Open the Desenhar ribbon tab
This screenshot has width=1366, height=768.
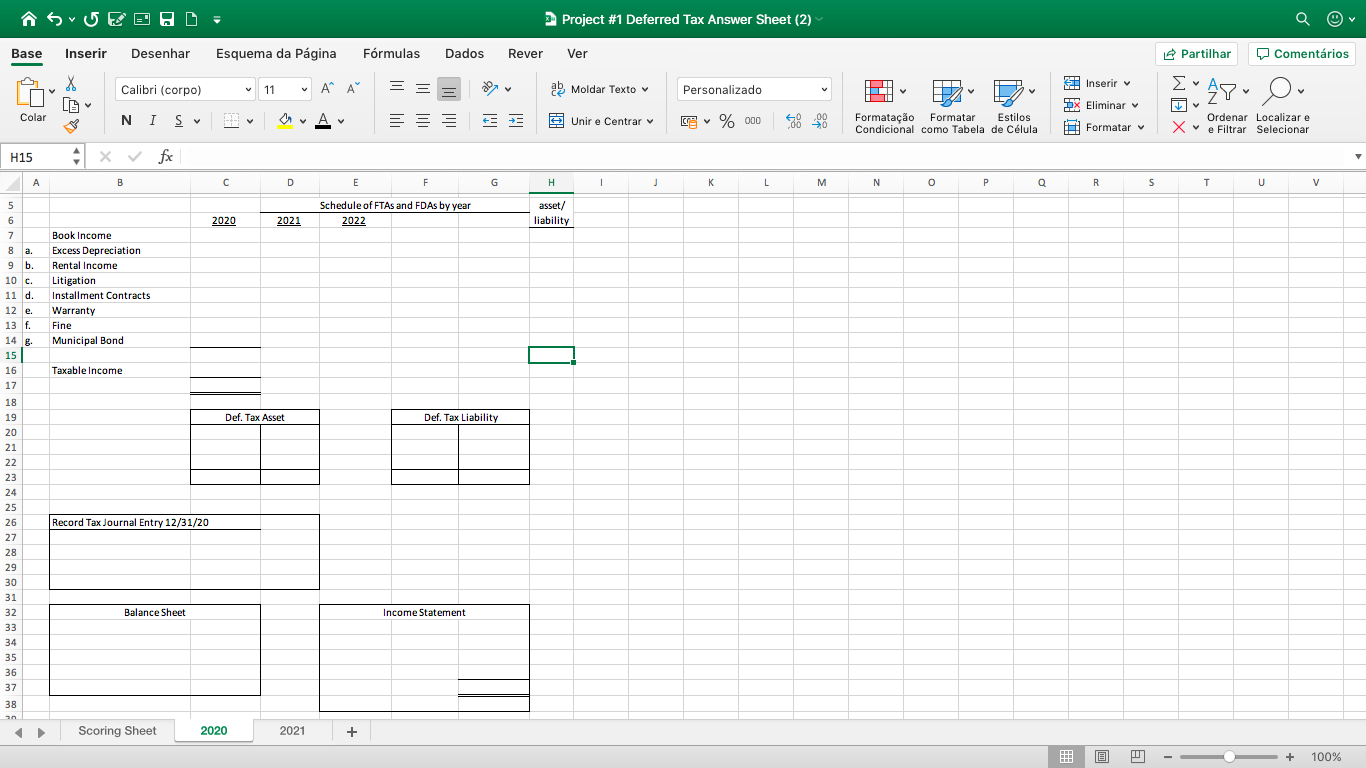coord(160,53)
